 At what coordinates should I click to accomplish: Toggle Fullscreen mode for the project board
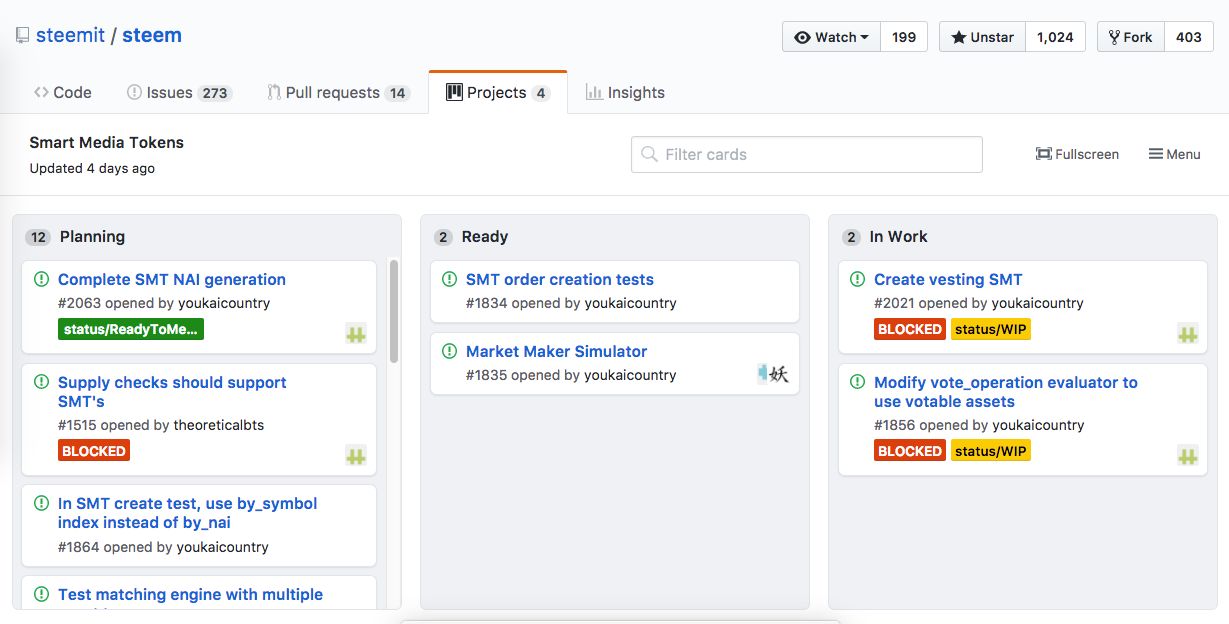(1077, 154)
